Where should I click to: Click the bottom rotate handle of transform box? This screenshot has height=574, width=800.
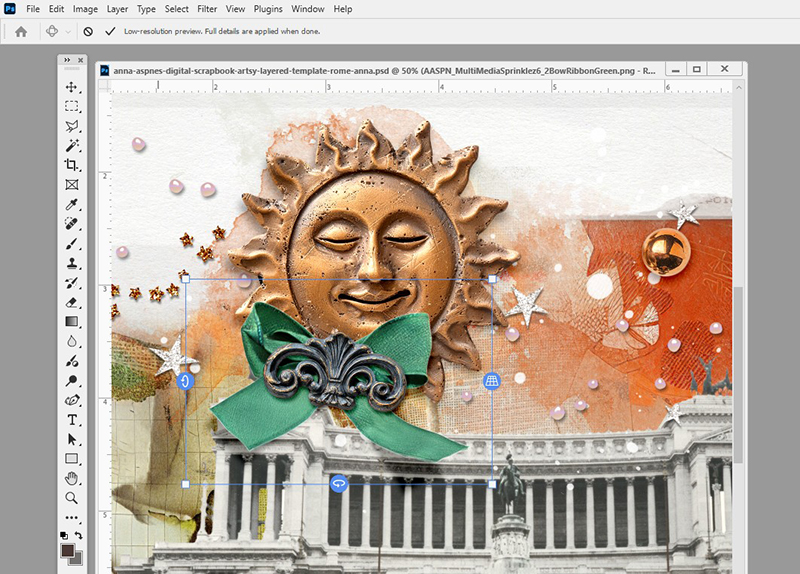pyautogui.click(x=339, y=483)
